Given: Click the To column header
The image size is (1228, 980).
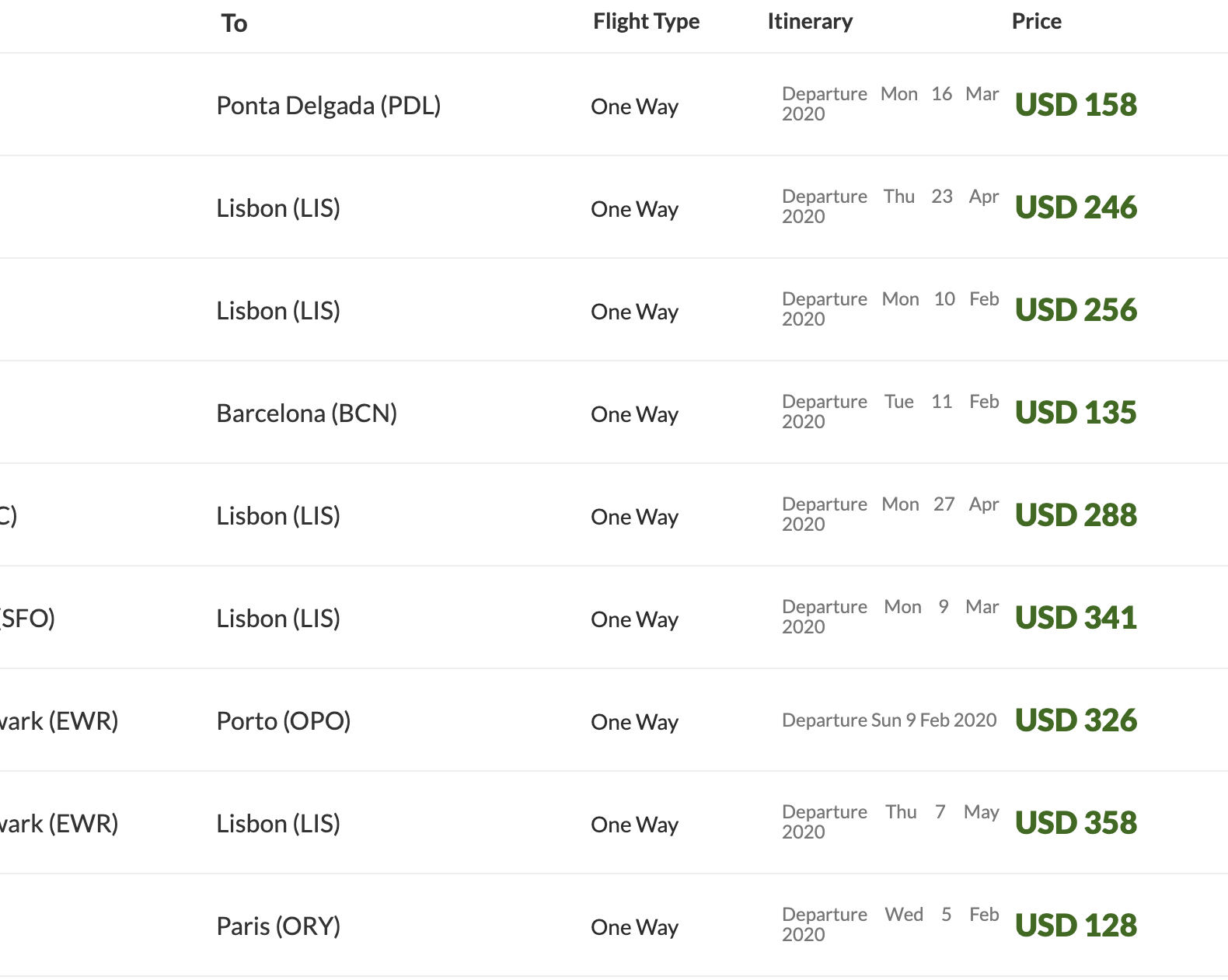Looking at the screenshot, I should tap(234, 23).
